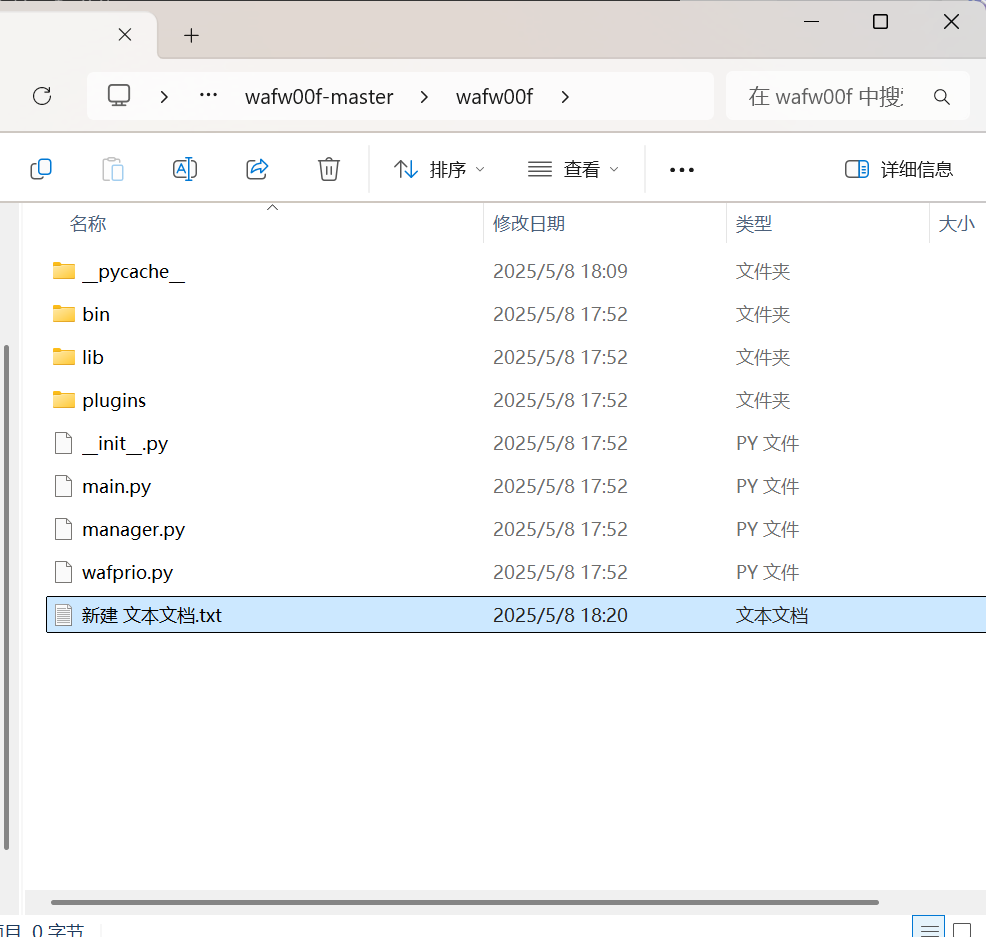This screenshot has width=986, height=937.
Task: Click the Paste icon in the toolbar
Action: pyautogui.click(x=113, y=169)
